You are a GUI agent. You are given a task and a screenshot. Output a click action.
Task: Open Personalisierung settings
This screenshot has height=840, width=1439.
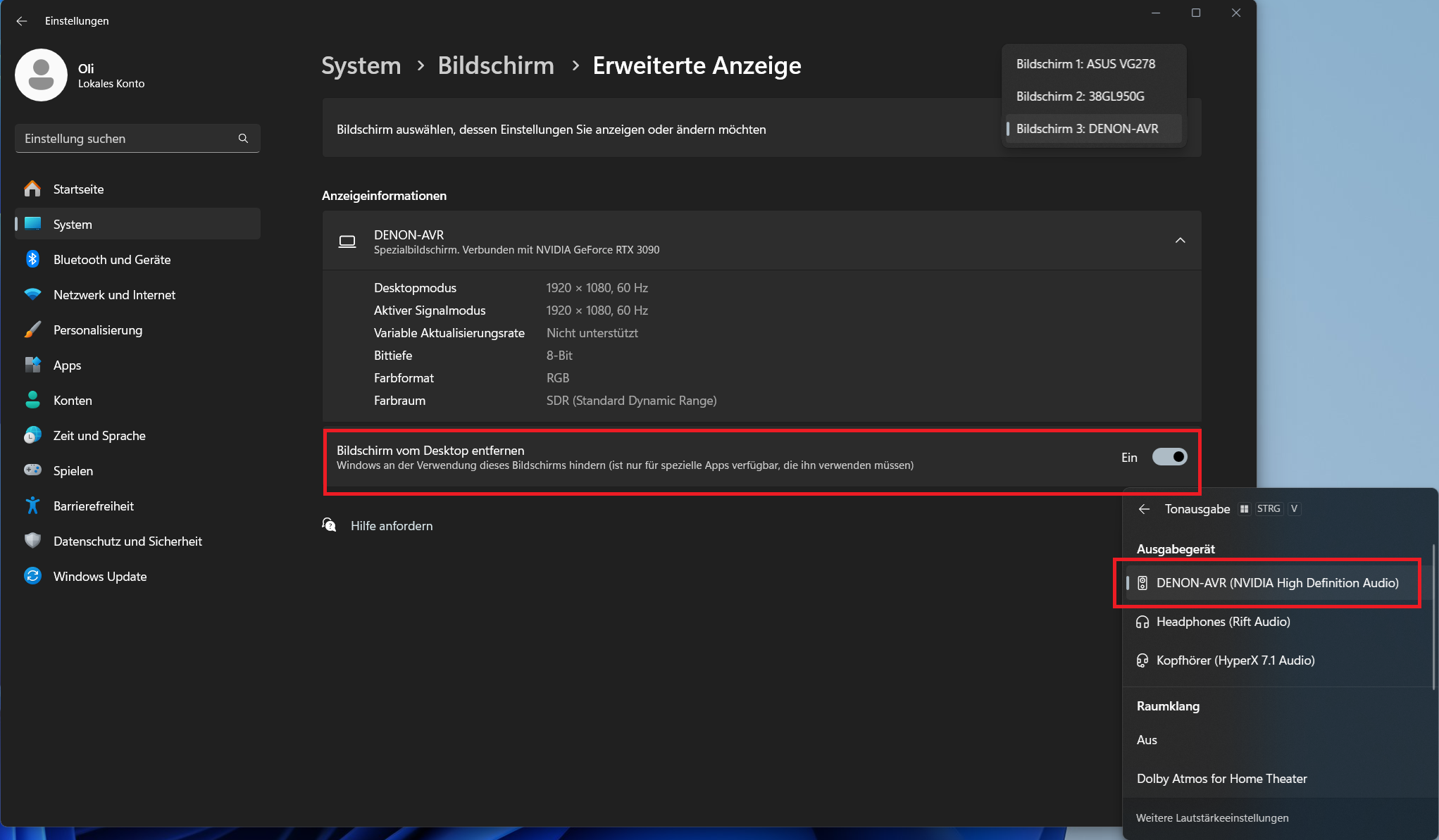click(98, 330)
